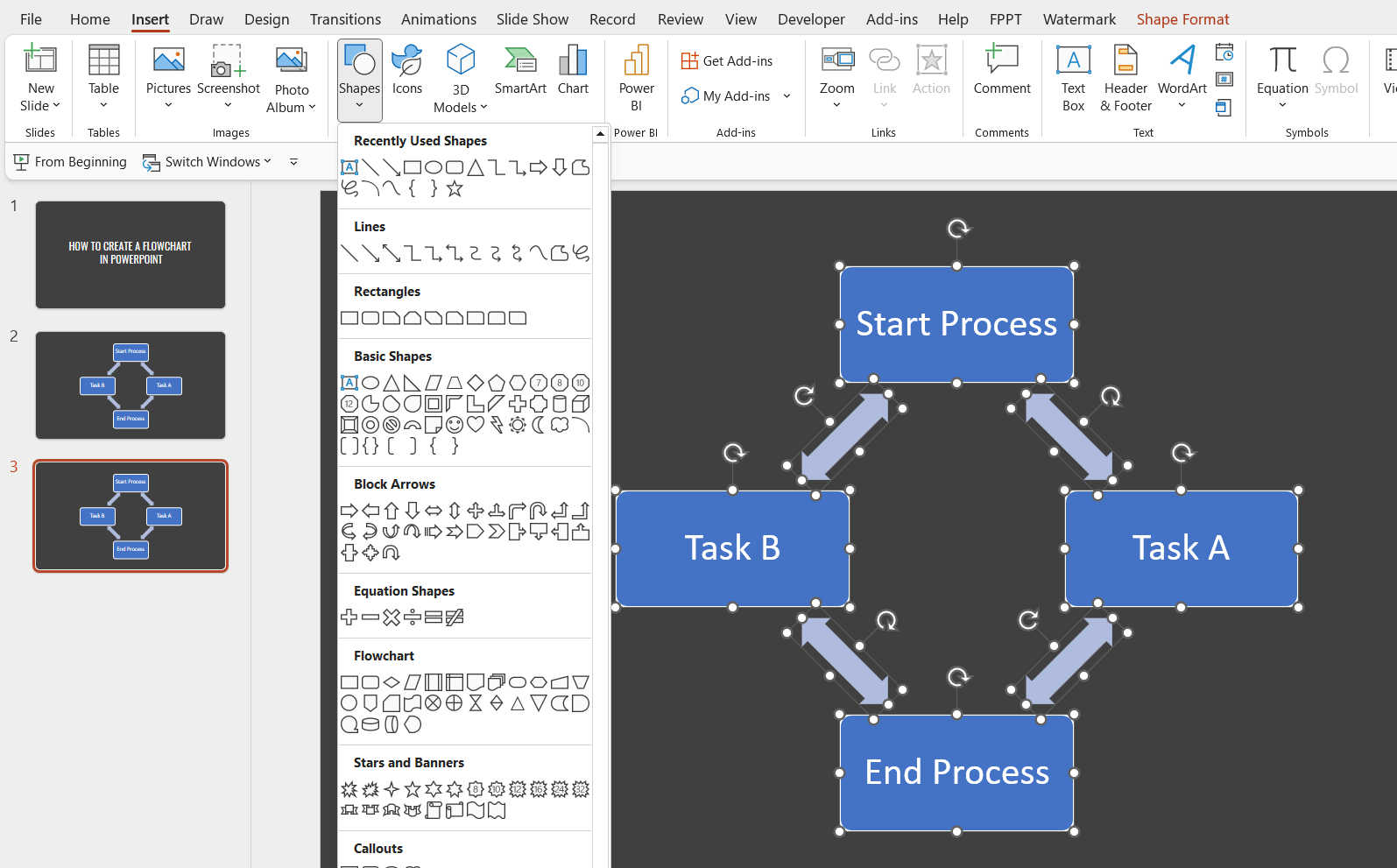This screenshot has height=868, width=1397.
Task: Expand the My Add-ins dropdown arrow
Action: click(x=787, y=96)
